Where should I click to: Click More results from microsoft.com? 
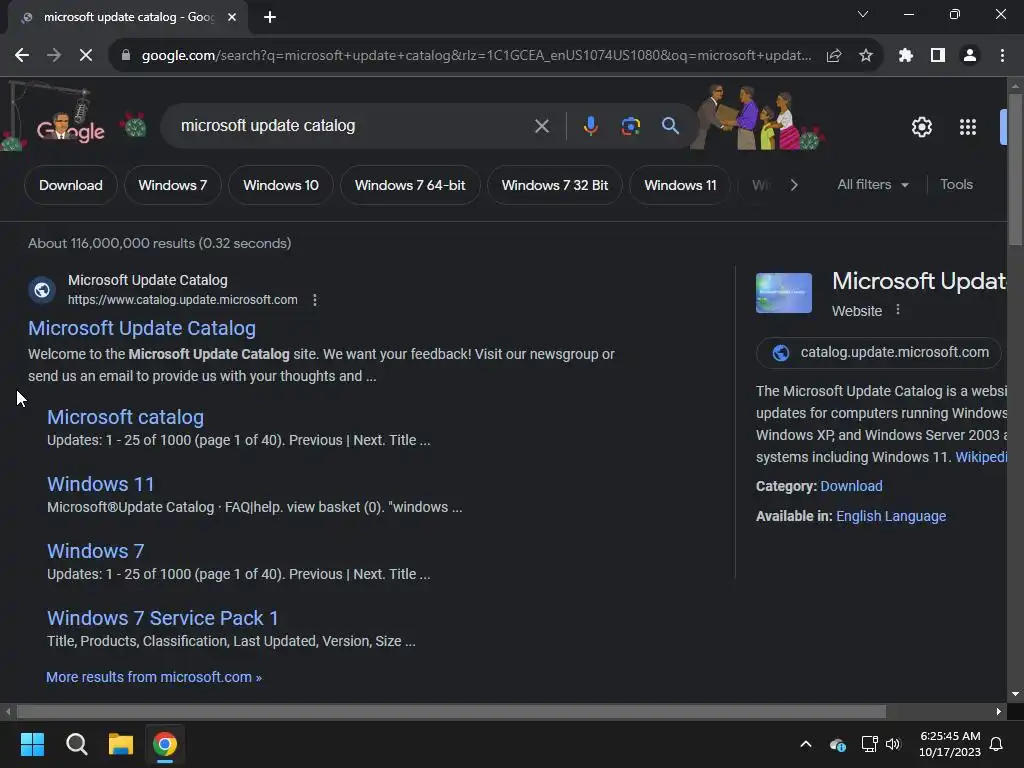click(x=153, y=677)
